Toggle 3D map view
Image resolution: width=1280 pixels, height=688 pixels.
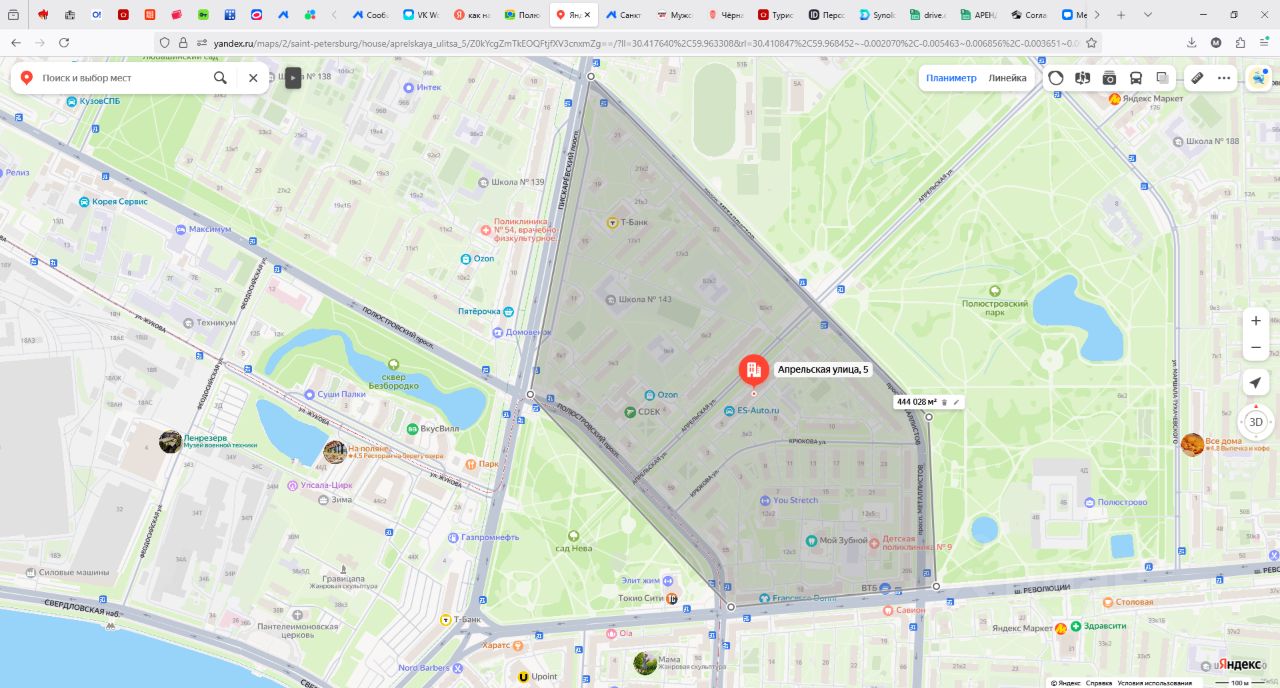[x=1256, y=422]
